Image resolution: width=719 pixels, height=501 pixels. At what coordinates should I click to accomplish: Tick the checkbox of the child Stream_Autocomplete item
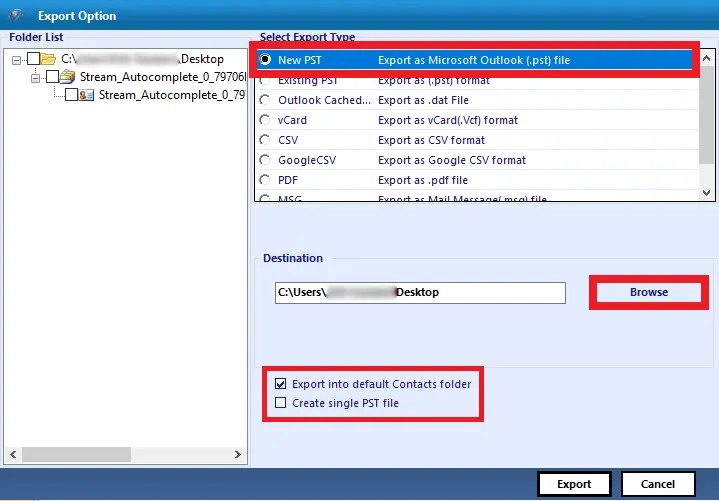point(71,95)
